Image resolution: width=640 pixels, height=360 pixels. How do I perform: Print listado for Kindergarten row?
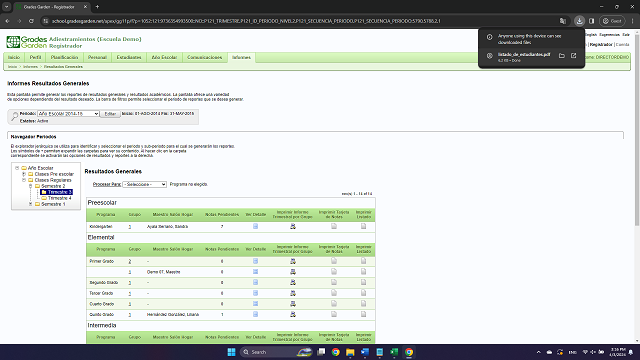point(363,226)
